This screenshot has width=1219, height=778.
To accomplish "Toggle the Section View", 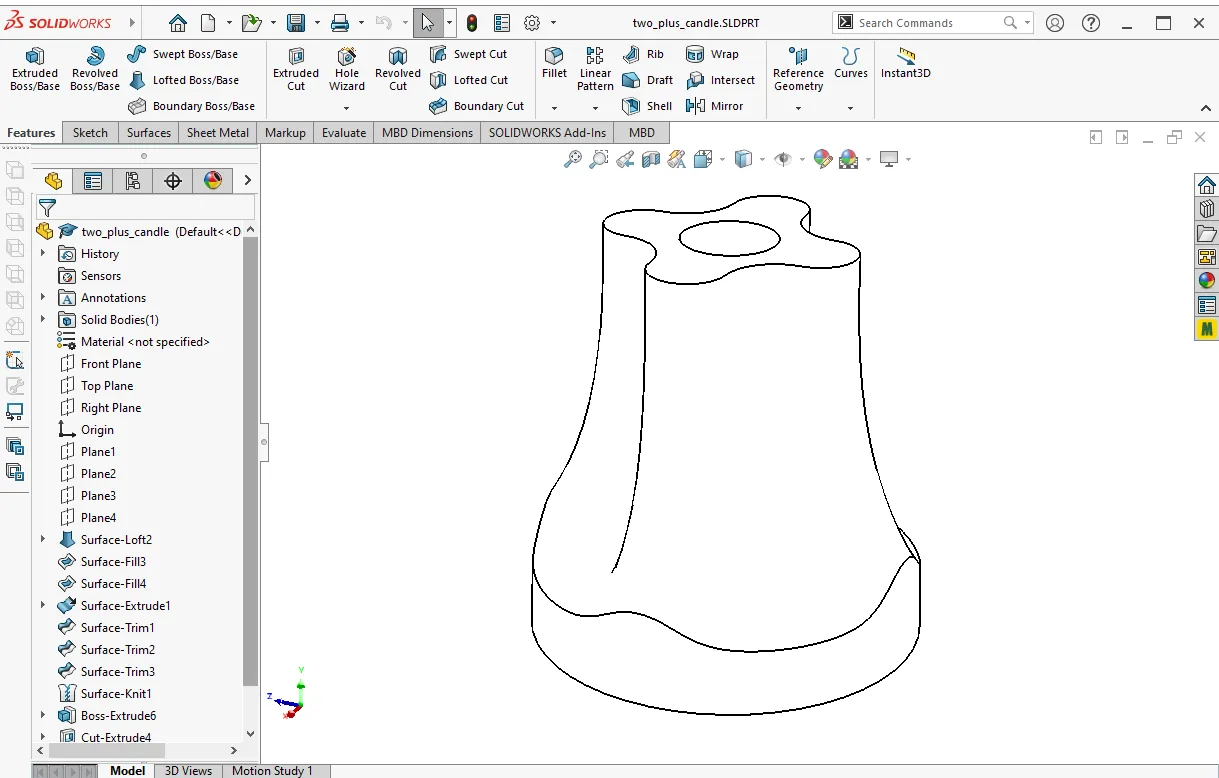I will click(x=651, y=158).
